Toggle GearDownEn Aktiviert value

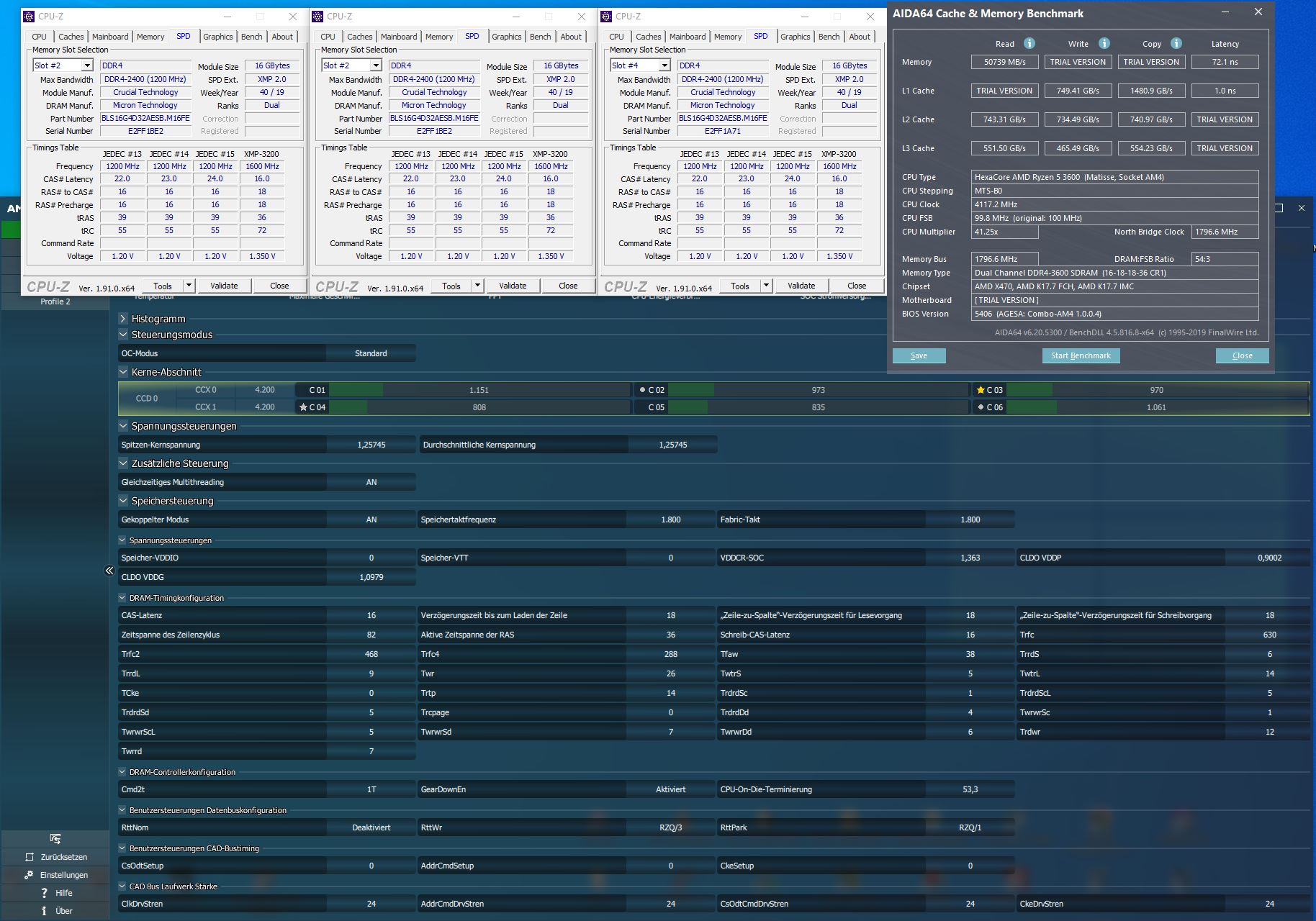(x=670, y=789)
